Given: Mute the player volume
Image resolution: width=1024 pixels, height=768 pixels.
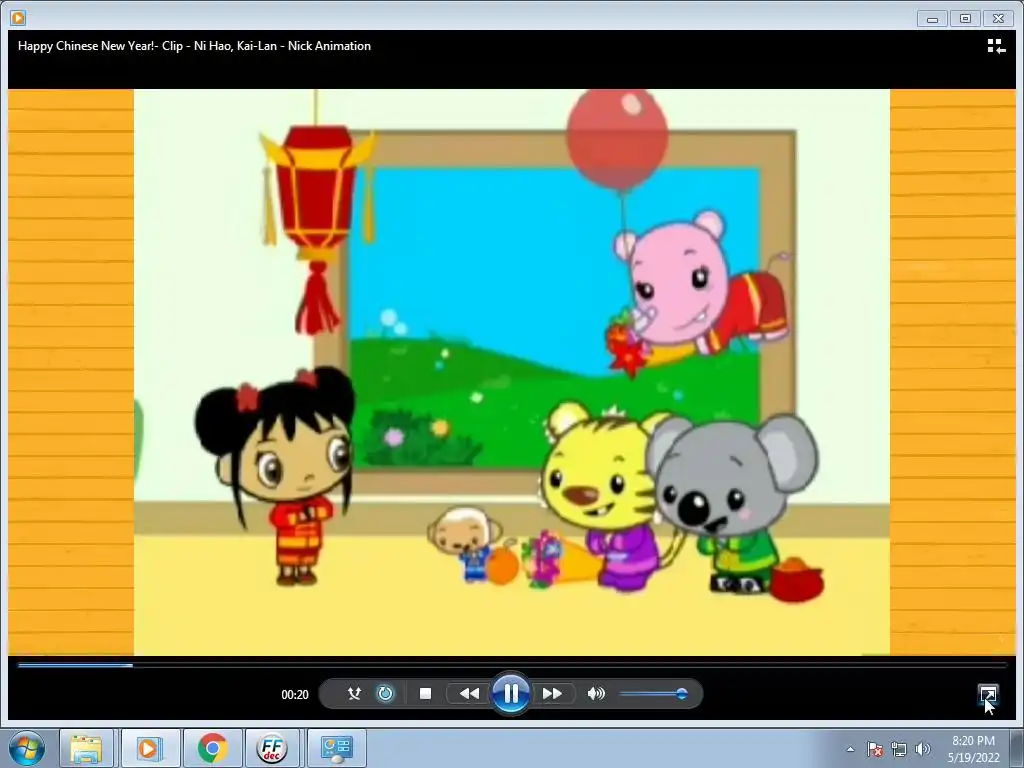Looking at the screenshot, I should click(x=596, y=694).
